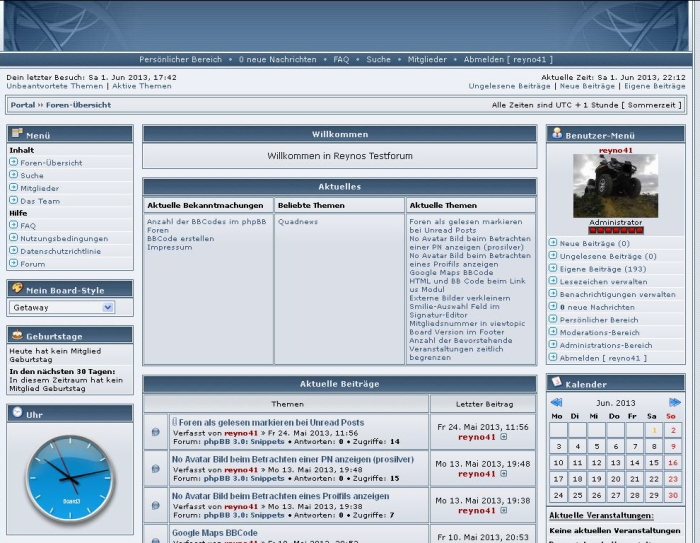
Task: Click next month arrow in Kalender
Action: pyautogui.click(x=675, y=402)
